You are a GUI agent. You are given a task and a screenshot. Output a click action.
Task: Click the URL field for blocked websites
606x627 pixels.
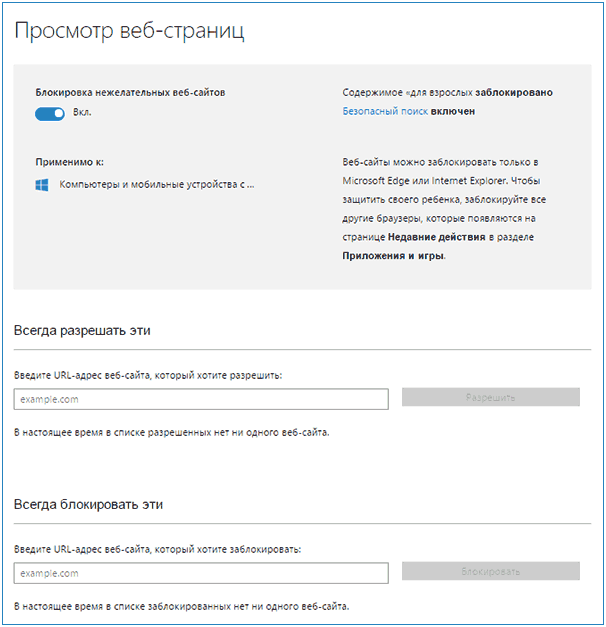click(x=201, y=573)
